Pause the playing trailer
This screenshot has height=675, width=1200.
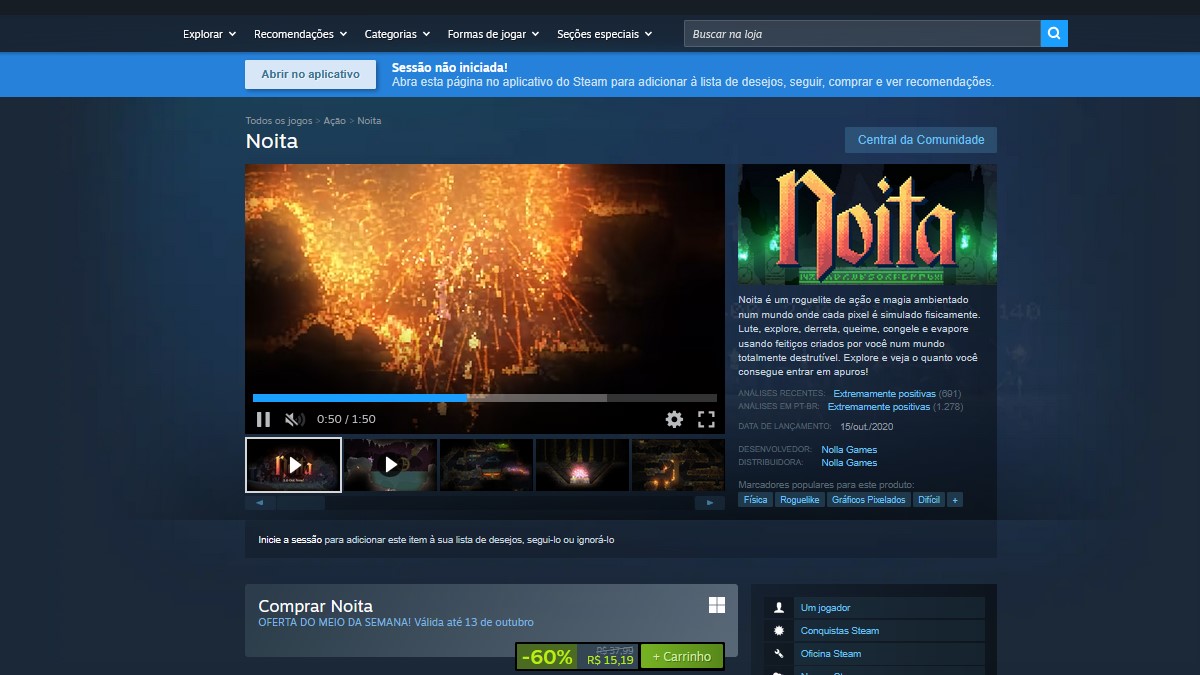tap(264, 419)
